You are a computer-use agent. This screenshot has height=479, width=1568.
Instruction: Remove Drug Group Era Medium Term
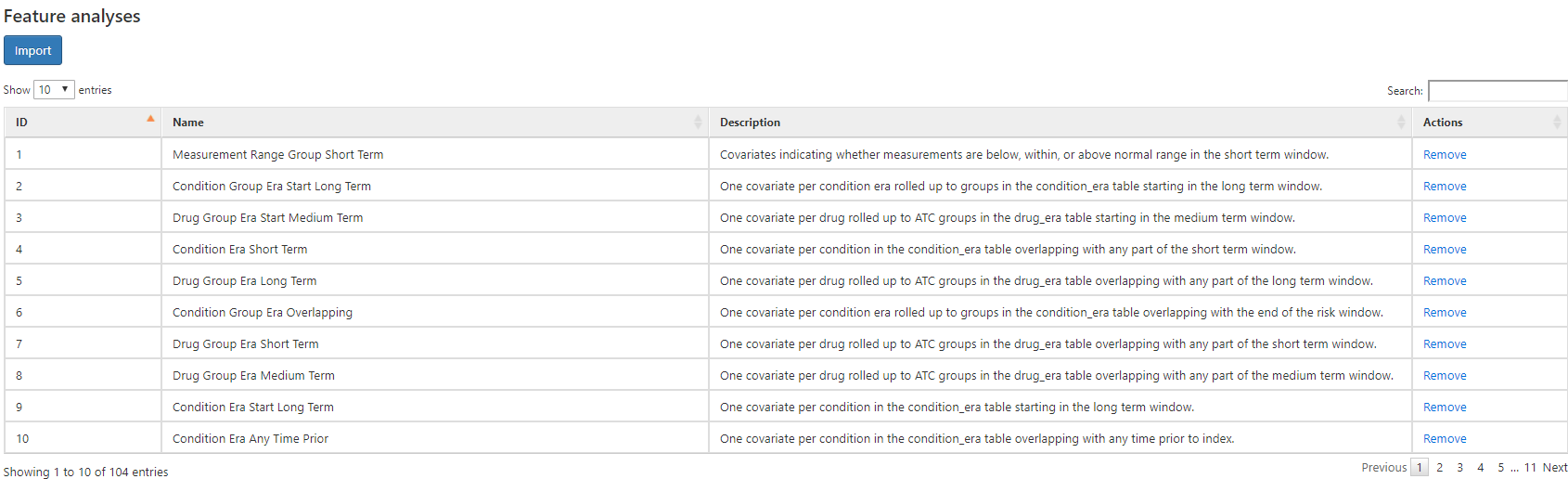[1445, 376]
